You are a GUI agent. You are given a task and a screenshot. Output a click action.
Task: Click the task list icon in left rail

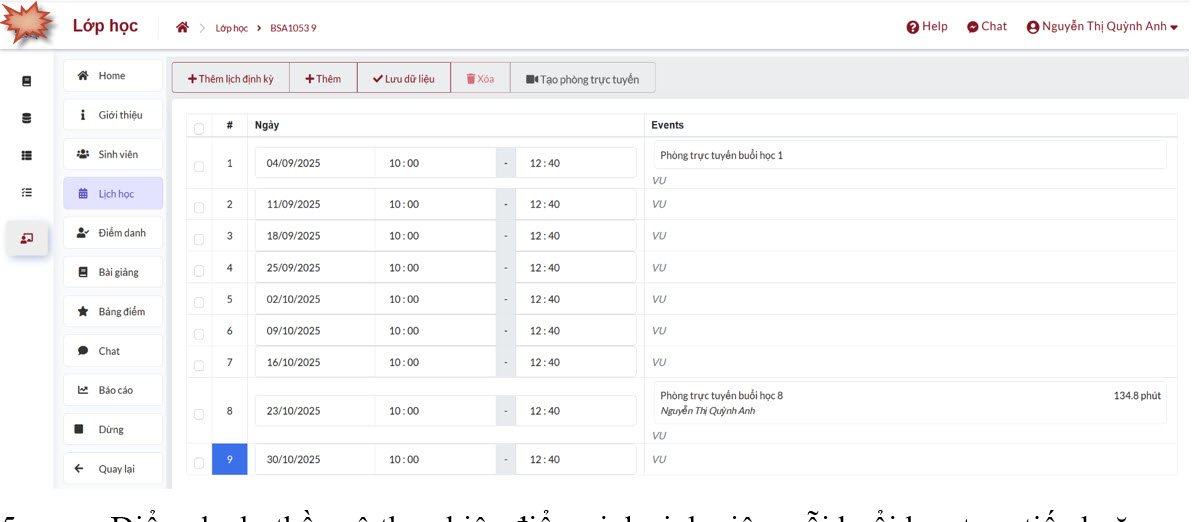click(27, 192)
